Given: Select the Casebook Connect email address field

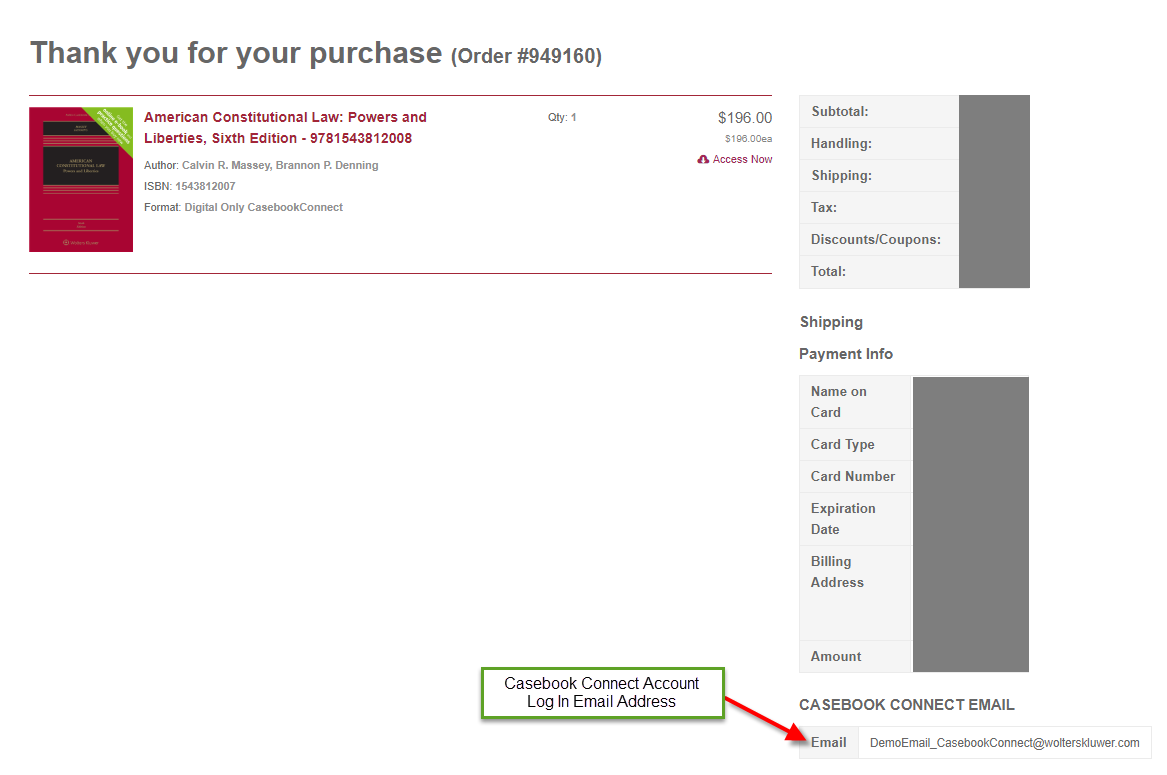Looking at the screenshot, I should (1004, 743).
